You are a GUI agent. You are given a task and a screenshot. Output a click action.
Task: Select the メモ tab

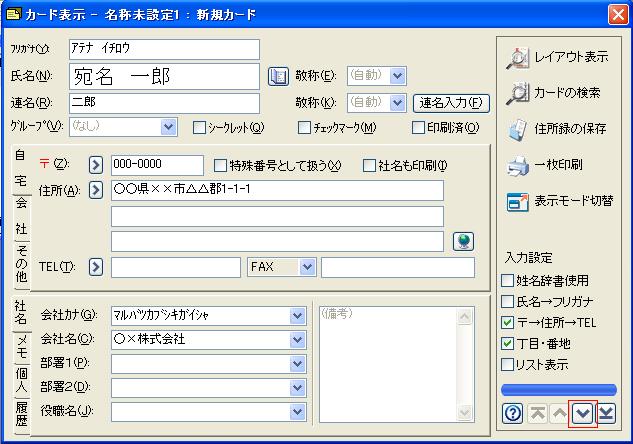coord(21,345)
